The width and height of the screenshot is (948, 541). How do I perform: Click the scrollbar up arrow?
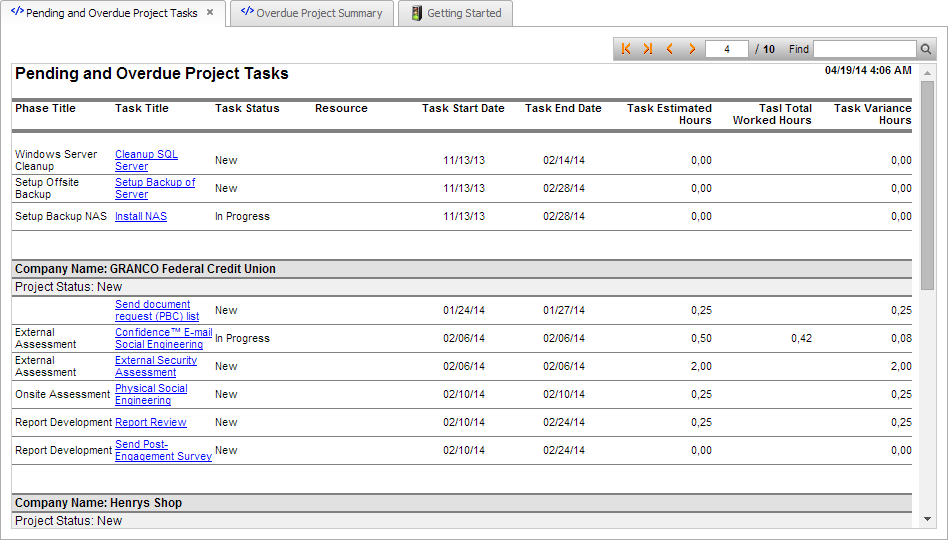[927, 73]
